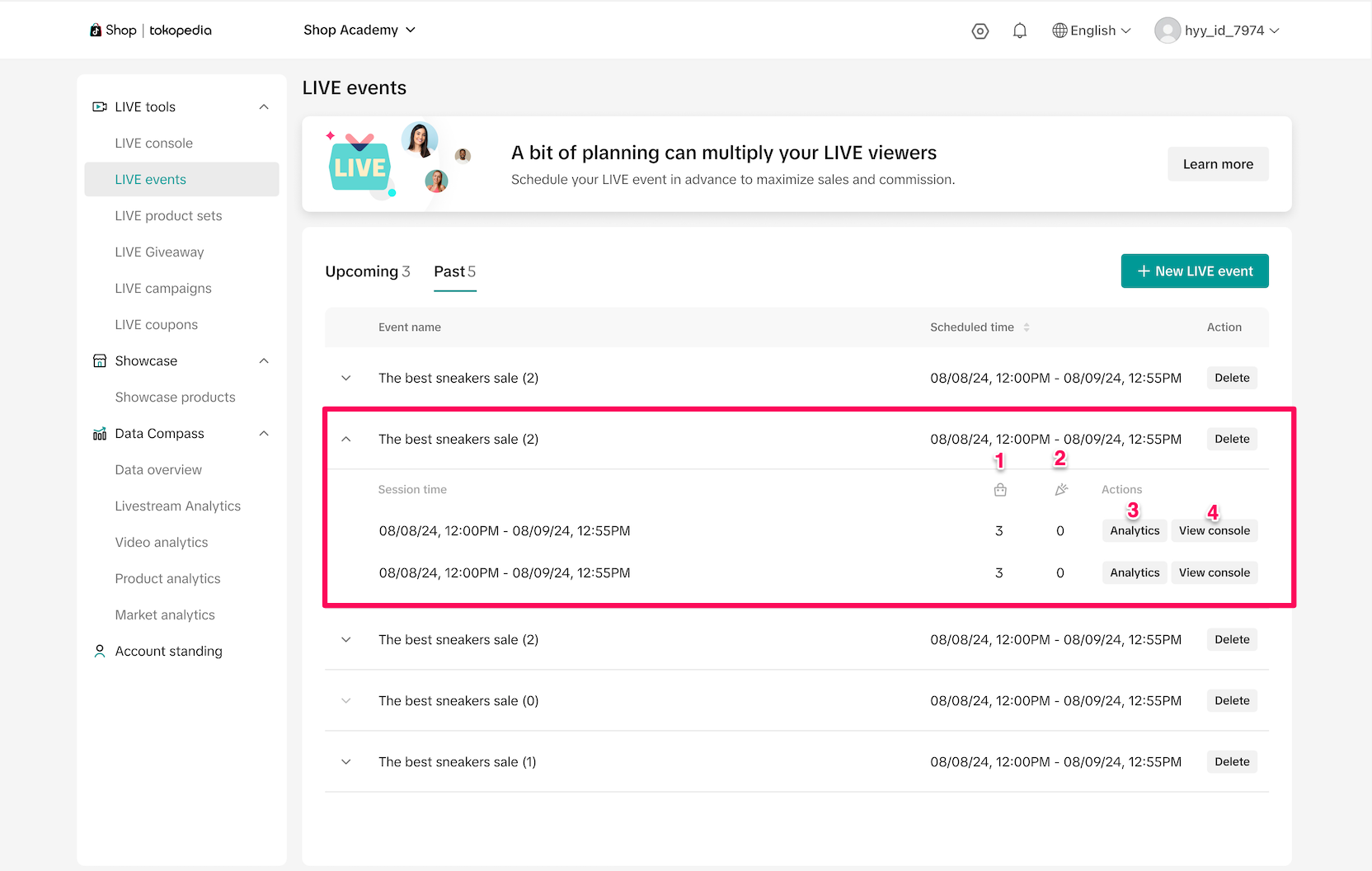Open LIVE product sets in sidebar
Viewport: 1372px width, 871px height.
tap(168, 216)
